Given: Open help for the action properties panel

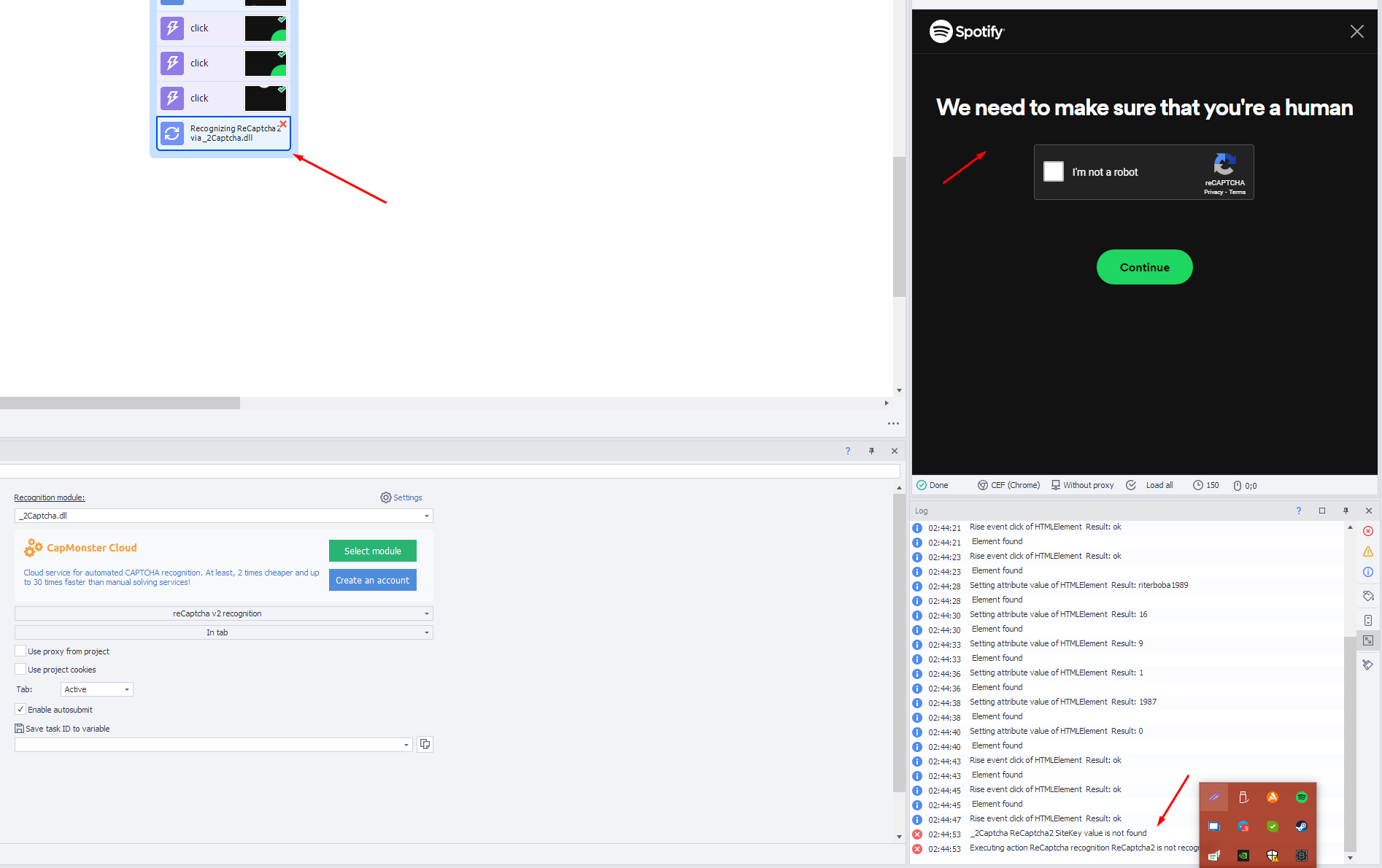Looking at the screenshot, I should (848, 451).
